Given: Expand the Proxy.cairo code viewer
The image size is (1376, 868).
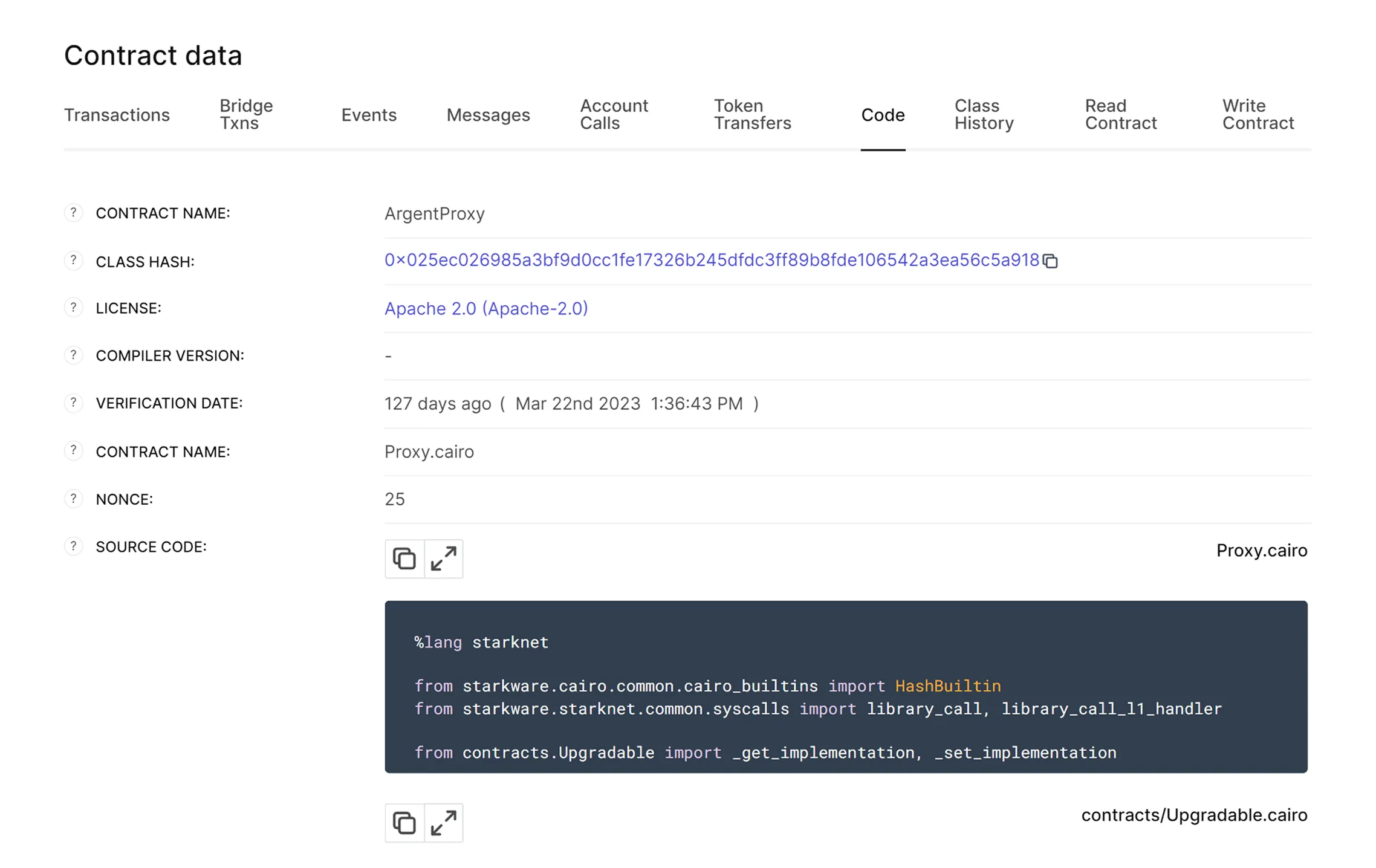Looking at the screenshot, I should tap(444, 559).
